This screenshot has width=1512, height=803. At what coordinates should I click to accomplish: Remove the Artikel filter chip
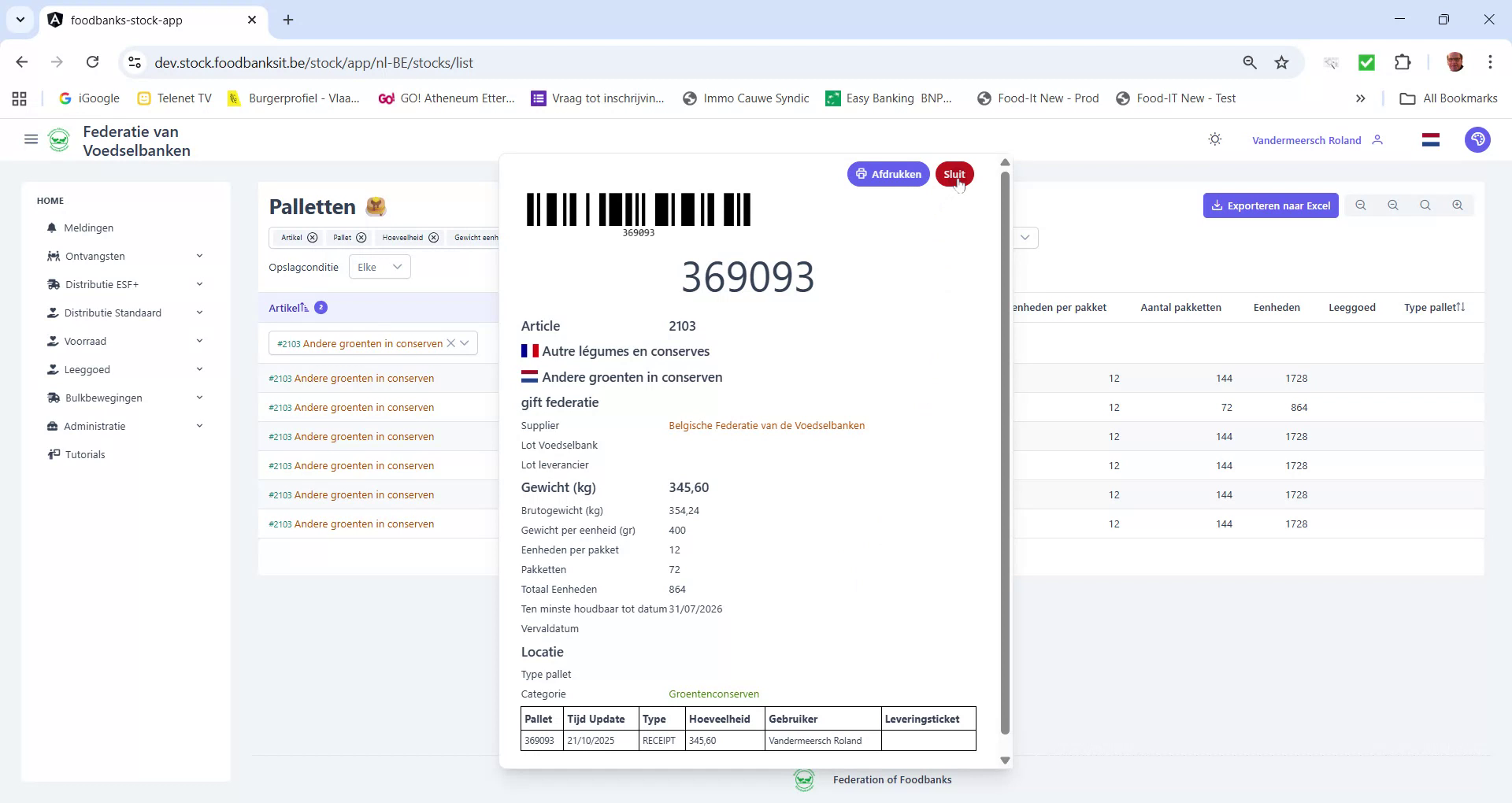(x=313, y=237)
